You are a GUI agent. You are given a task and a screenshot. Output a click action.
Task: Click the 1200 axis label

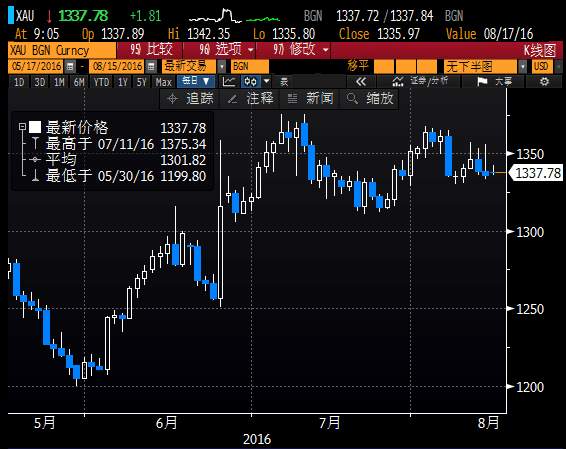pos(530,387)
